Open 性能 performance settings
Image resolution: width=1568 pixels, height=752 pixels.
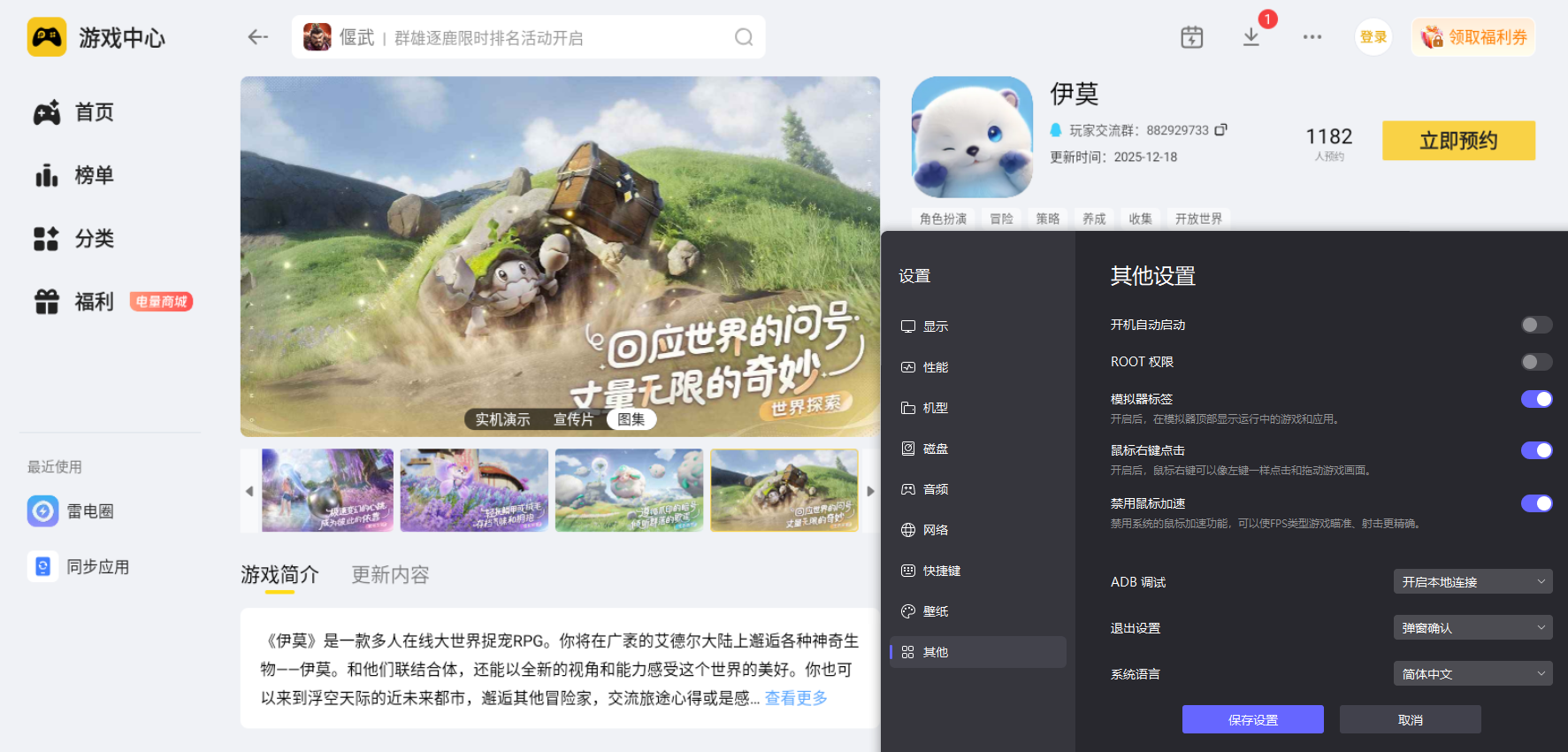click(x=977, y=367)
